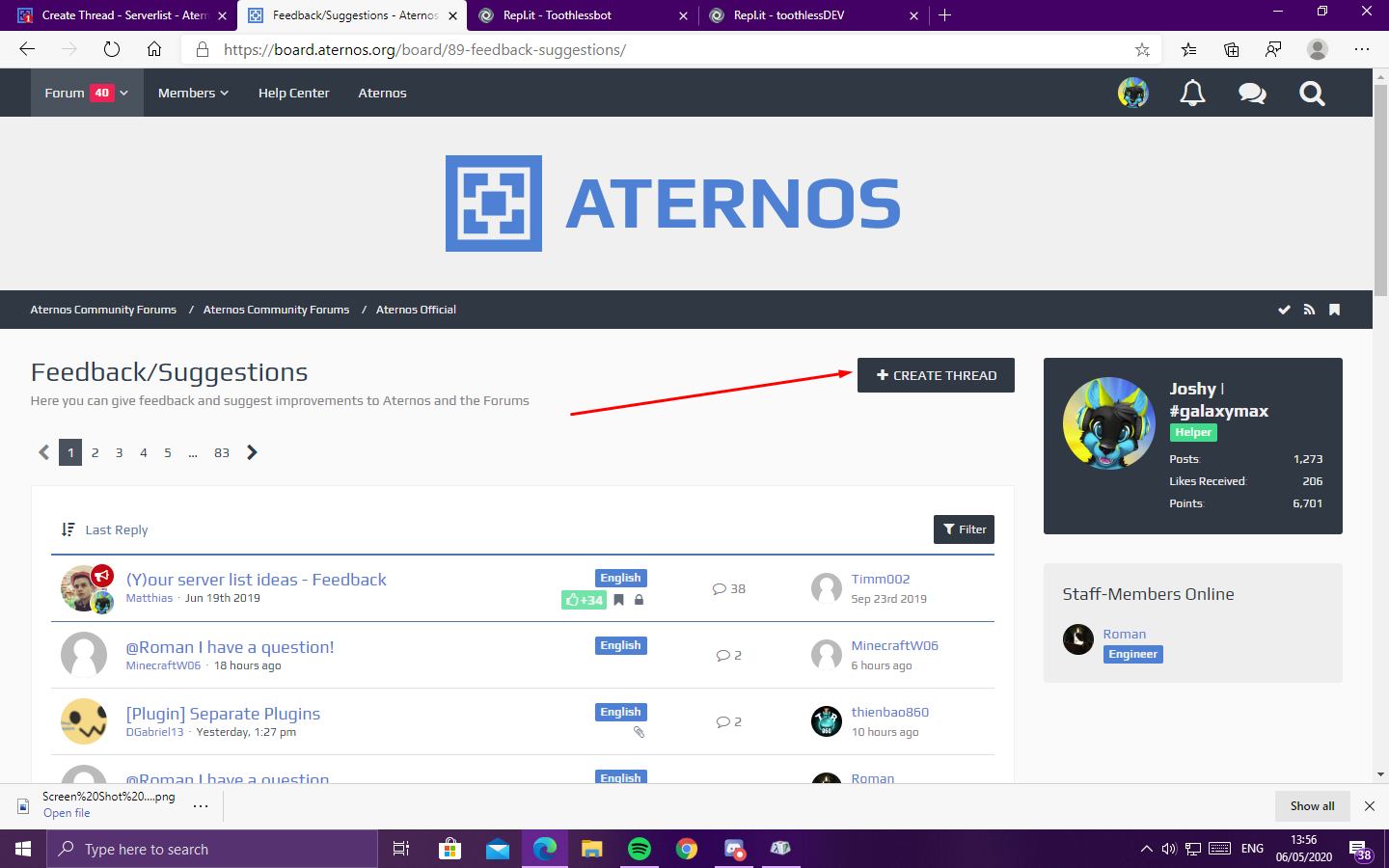Open the Forum dropdown menu
Image resolution: width=1389 pixels, height=868 pixels.
point(87,93)
